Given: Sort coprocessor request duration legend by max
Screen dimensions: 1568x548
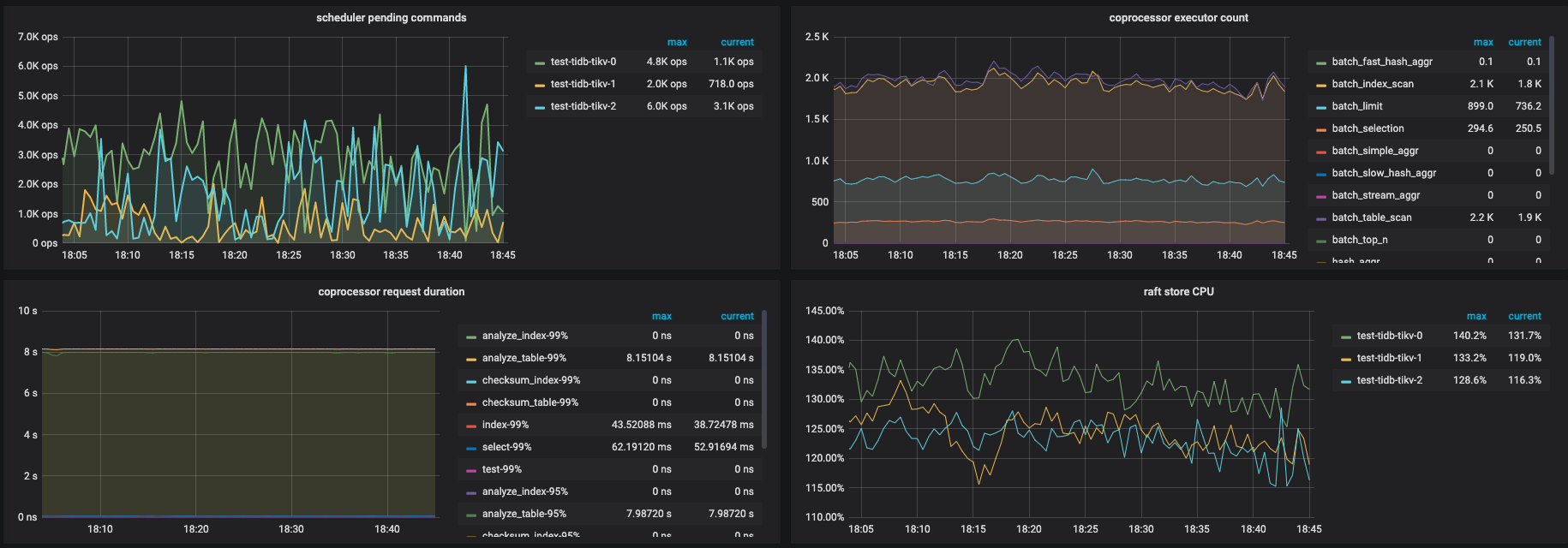Looking at the screenshot, I should click(661, 316).
